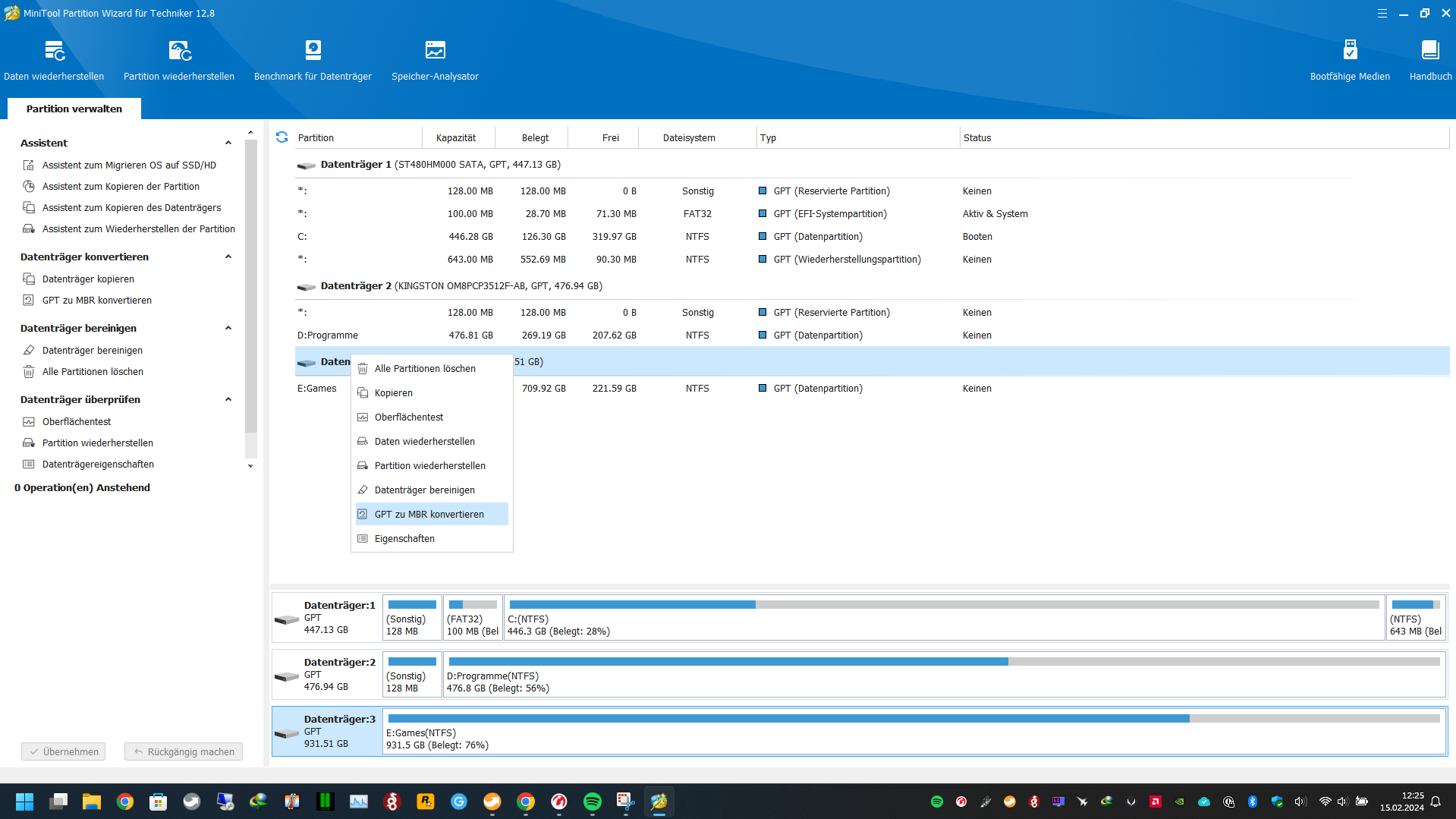
Task: Select the E:Games partition row
Action: pyautogui.click(x=872, y=389)
